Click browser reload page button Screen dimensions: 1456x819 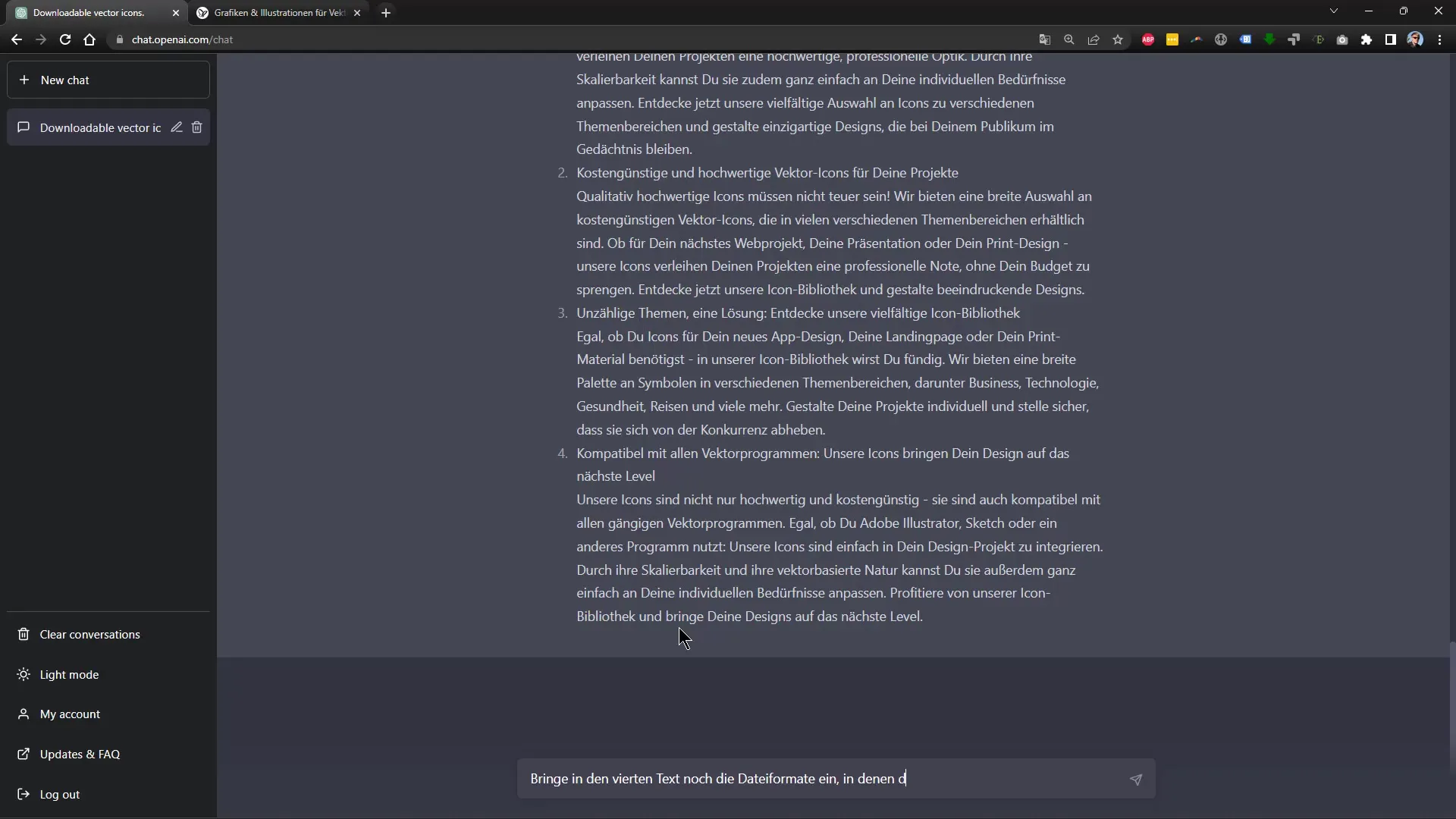65,39
